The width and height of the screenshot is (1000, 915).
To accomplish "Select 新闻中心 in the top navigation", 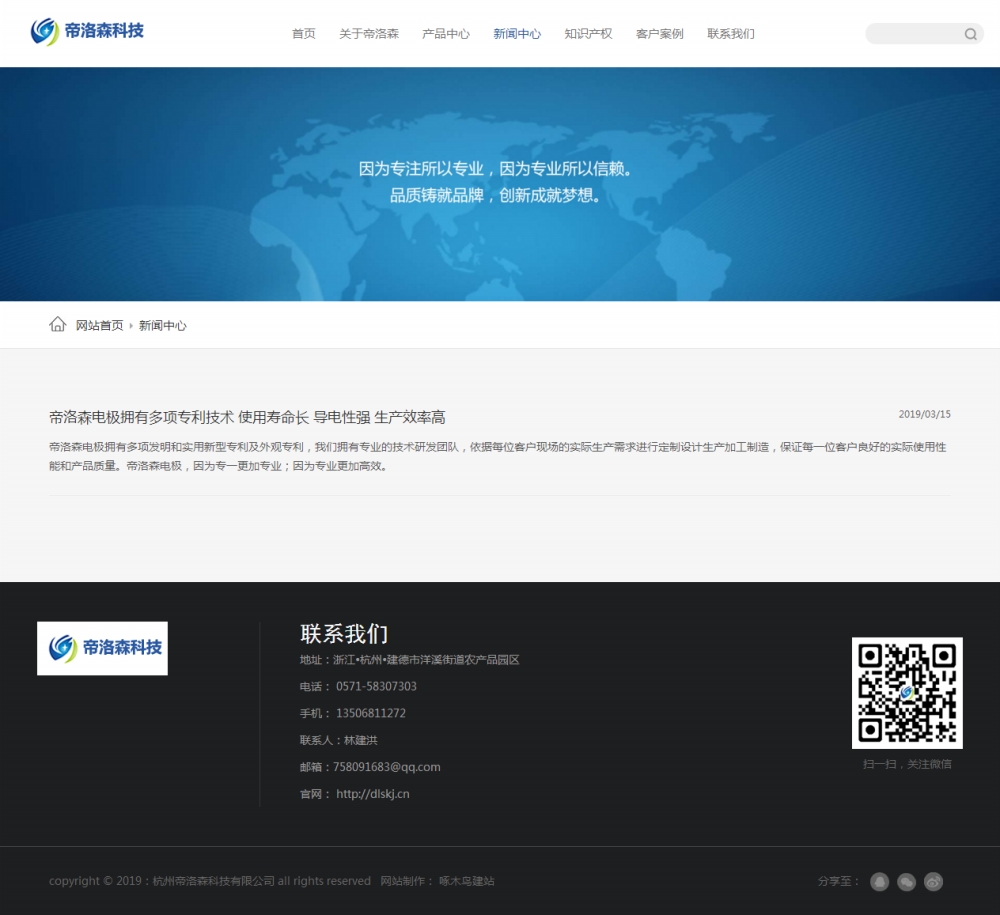I will tap(517, 34).
